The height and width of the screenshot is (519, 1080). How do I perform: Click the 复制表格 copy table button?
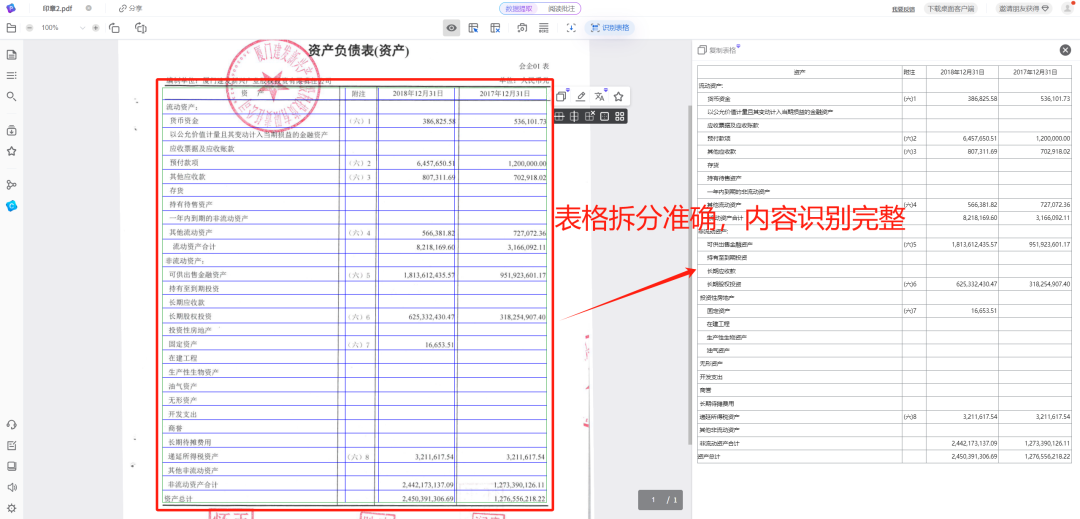pos(717,50)
